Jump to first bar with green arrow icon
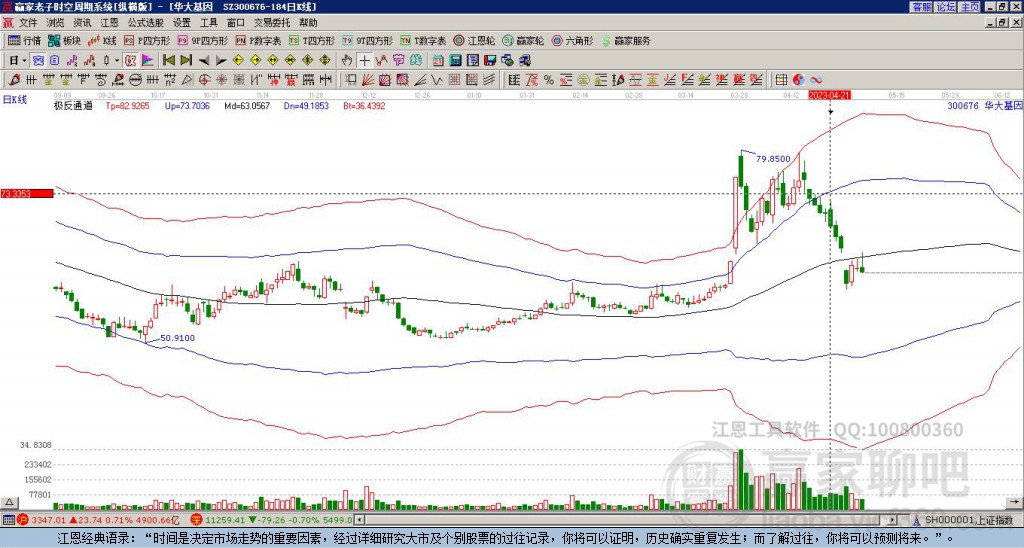This screenshot has width=1024, height=548. coord(169,61)
